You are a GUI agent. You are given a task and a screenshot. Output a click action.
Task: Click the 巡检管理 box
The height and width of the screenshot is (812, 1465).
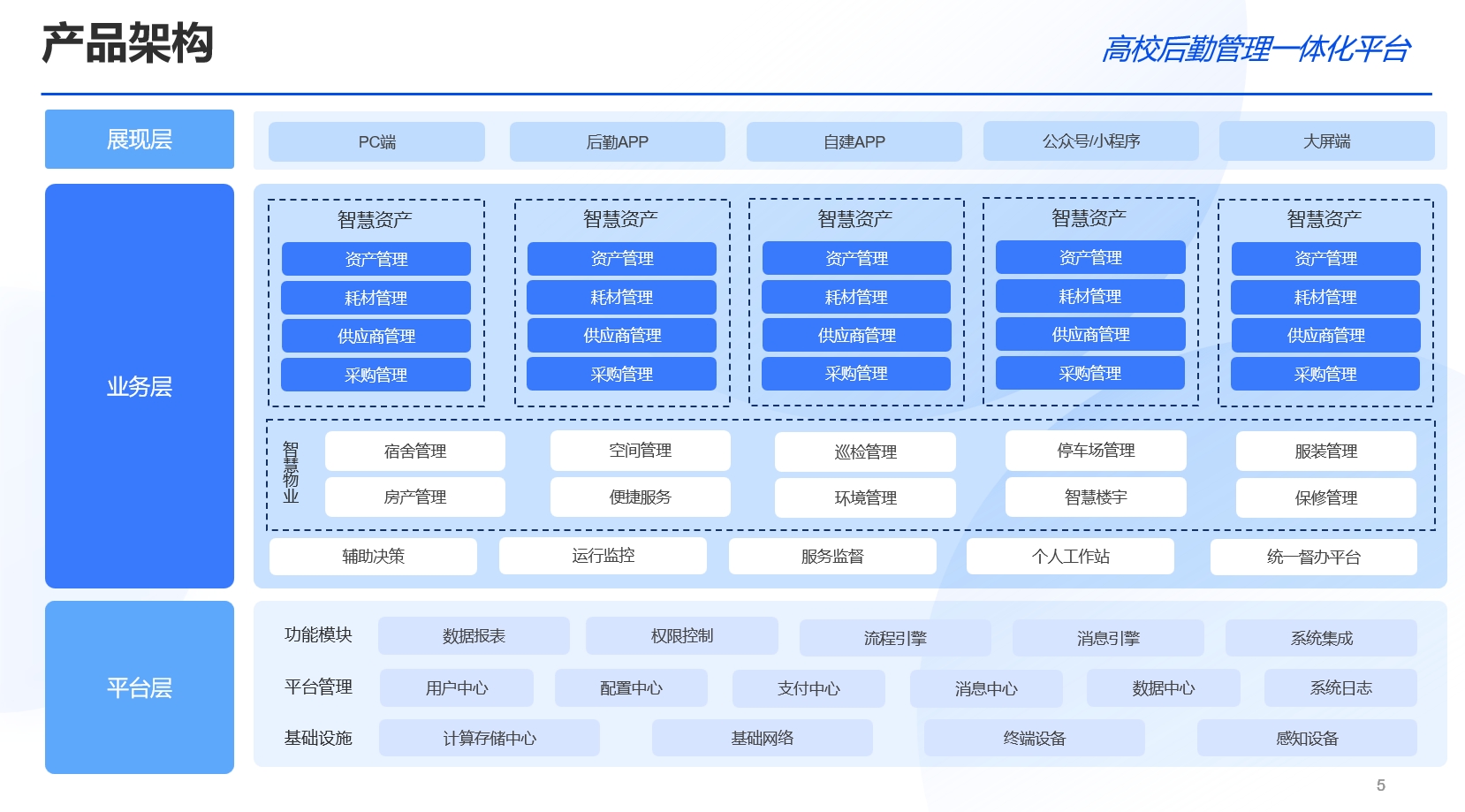(866, 452)
